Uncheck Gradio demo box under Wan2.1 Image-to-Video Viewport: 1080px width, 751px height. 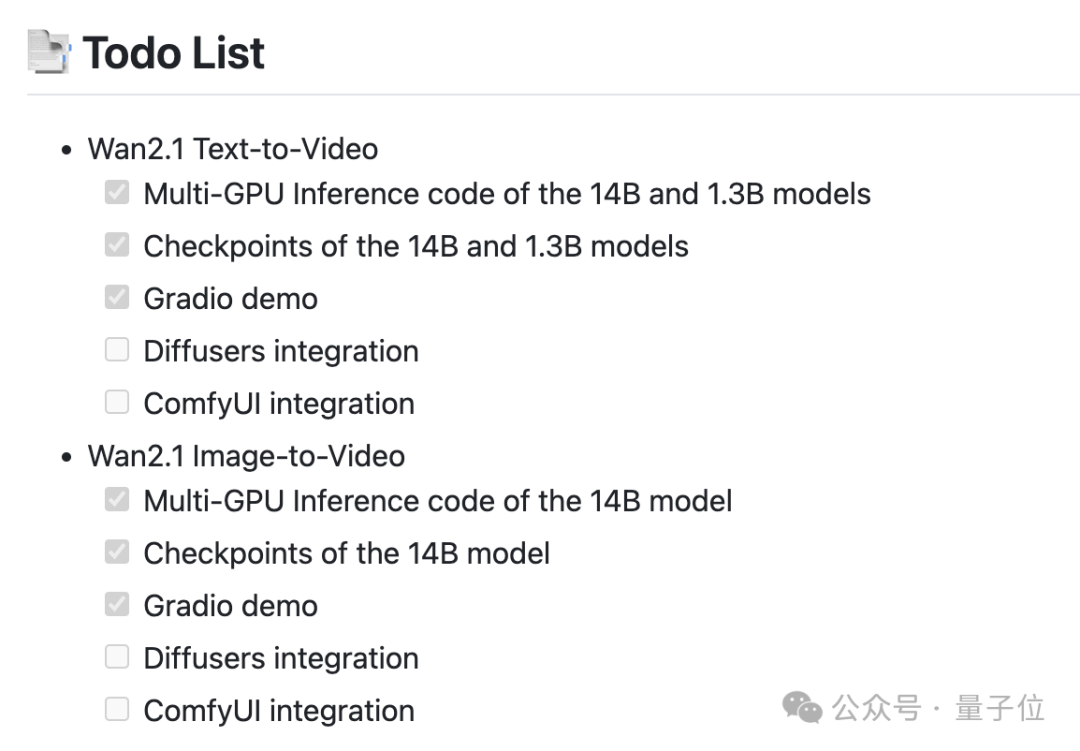(x=117, y=604)
